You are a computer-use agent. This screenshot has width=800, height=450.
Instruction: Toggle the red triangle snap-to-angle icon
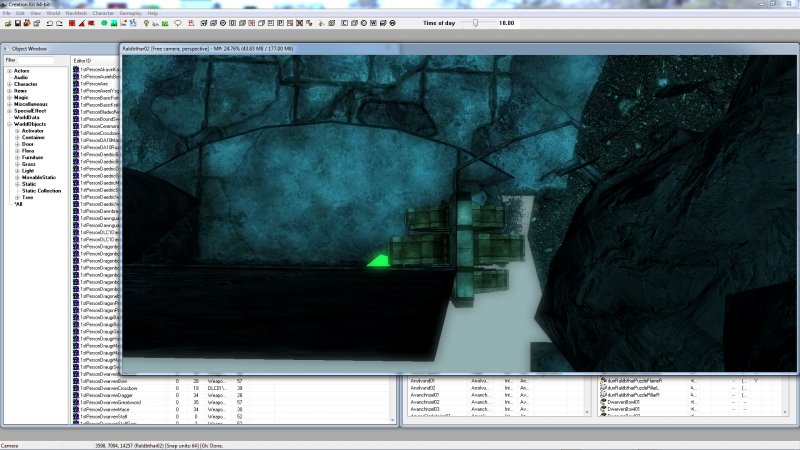[82, 23]
